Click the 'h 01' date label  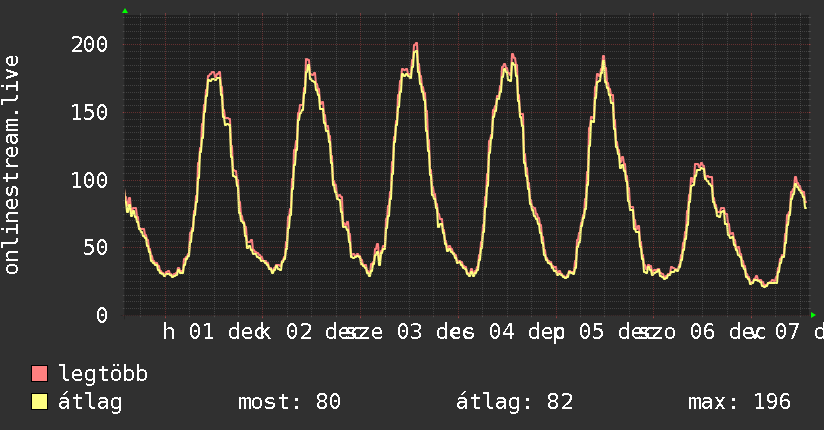[188, 333]
